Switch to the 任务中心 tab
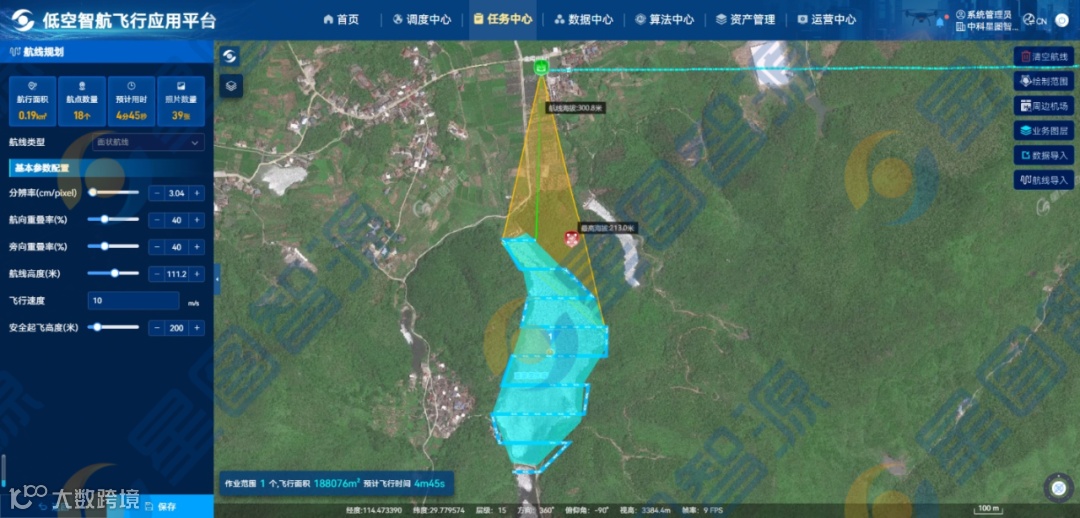The image size is (1080, 518). point(503,19)
